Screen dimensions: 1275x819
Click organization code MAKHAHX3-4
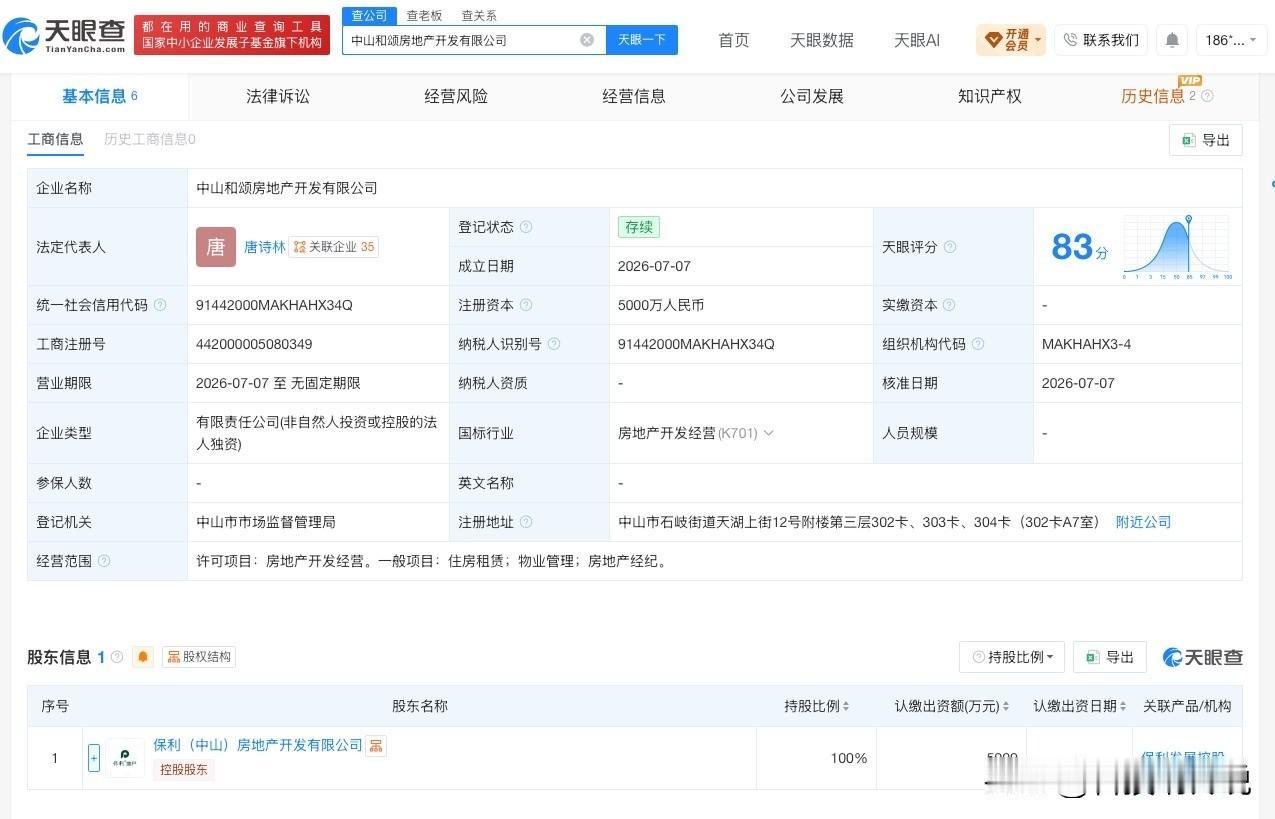[1086, 344]
